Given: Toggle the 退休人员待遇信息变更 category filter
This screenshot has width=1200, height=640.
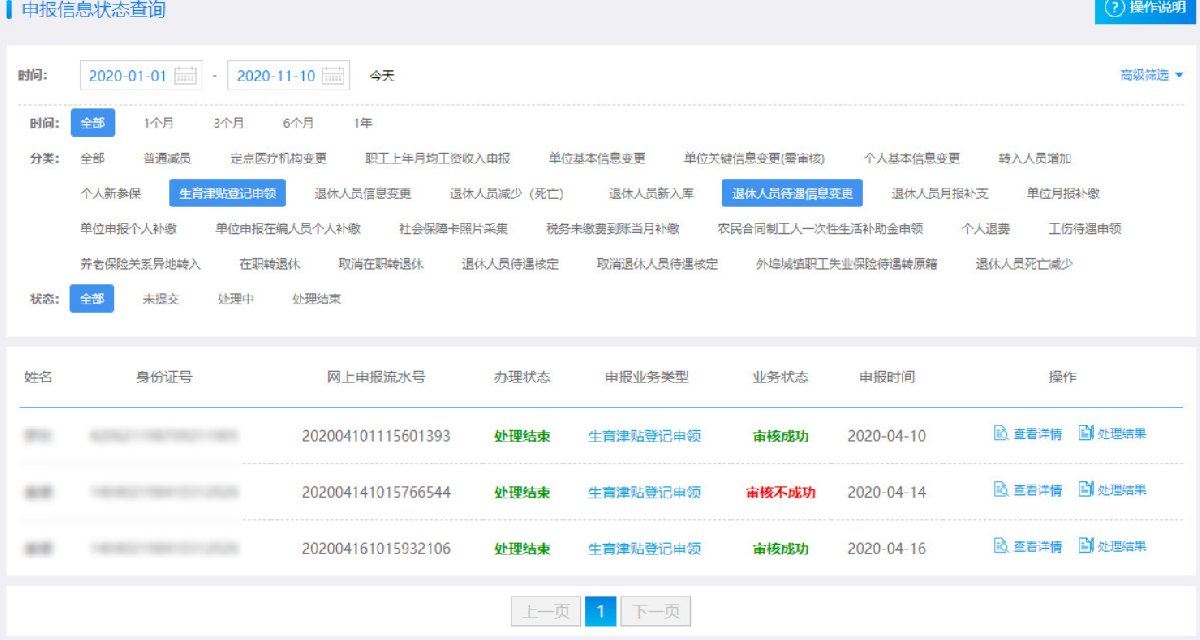Looking at the screenshot, I should point(792,193).
